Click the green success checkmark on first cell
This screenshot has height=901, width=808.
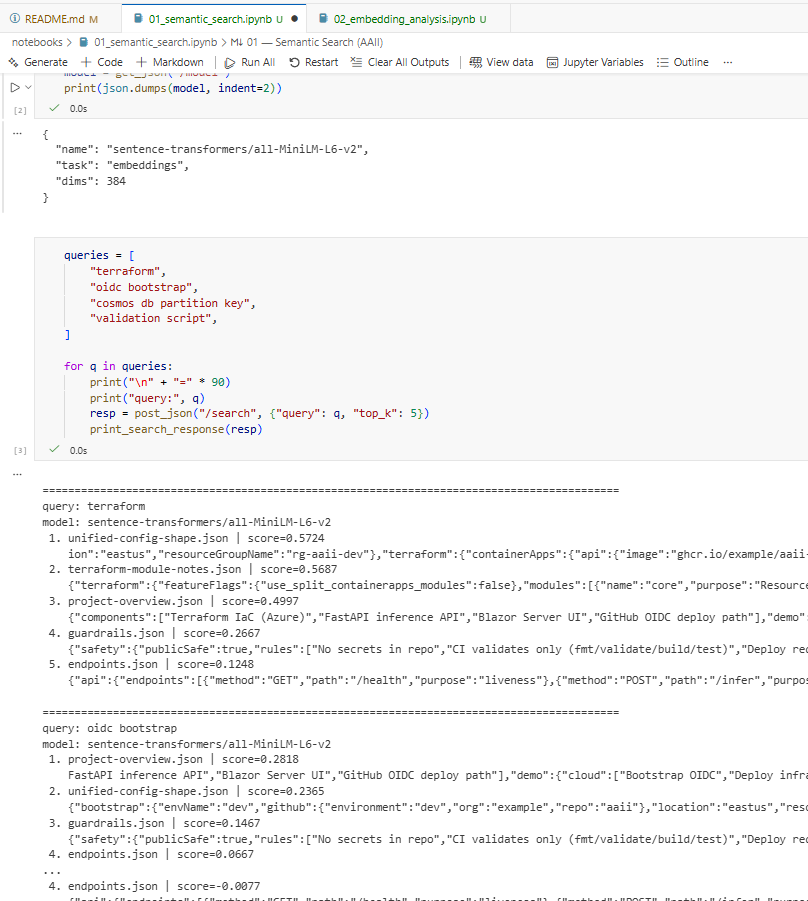coord(54,108)
